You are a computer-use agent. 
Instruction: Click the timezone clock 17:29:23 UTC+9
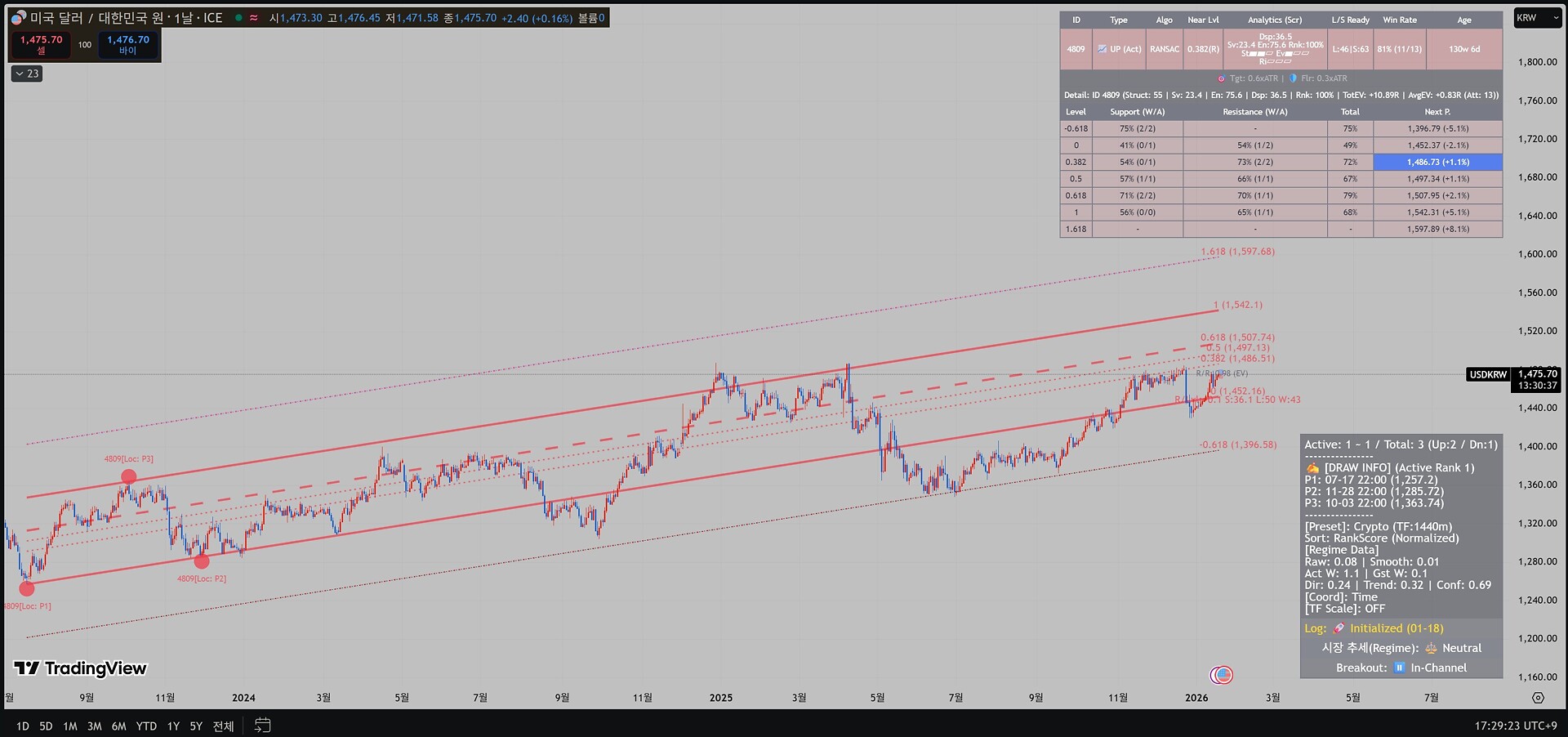pyautogui.click(x=1516, y=726)
